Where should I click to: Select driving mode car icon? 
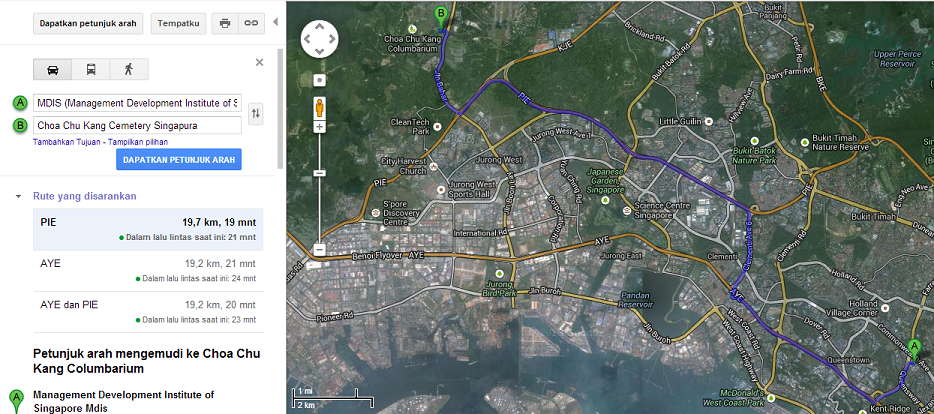[x=52, y=69]
